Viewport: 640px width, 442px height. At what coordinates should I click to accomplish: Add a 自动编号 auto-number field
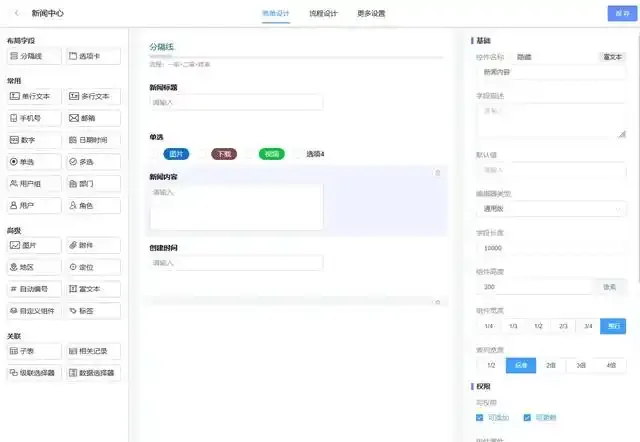pos(34,289)
